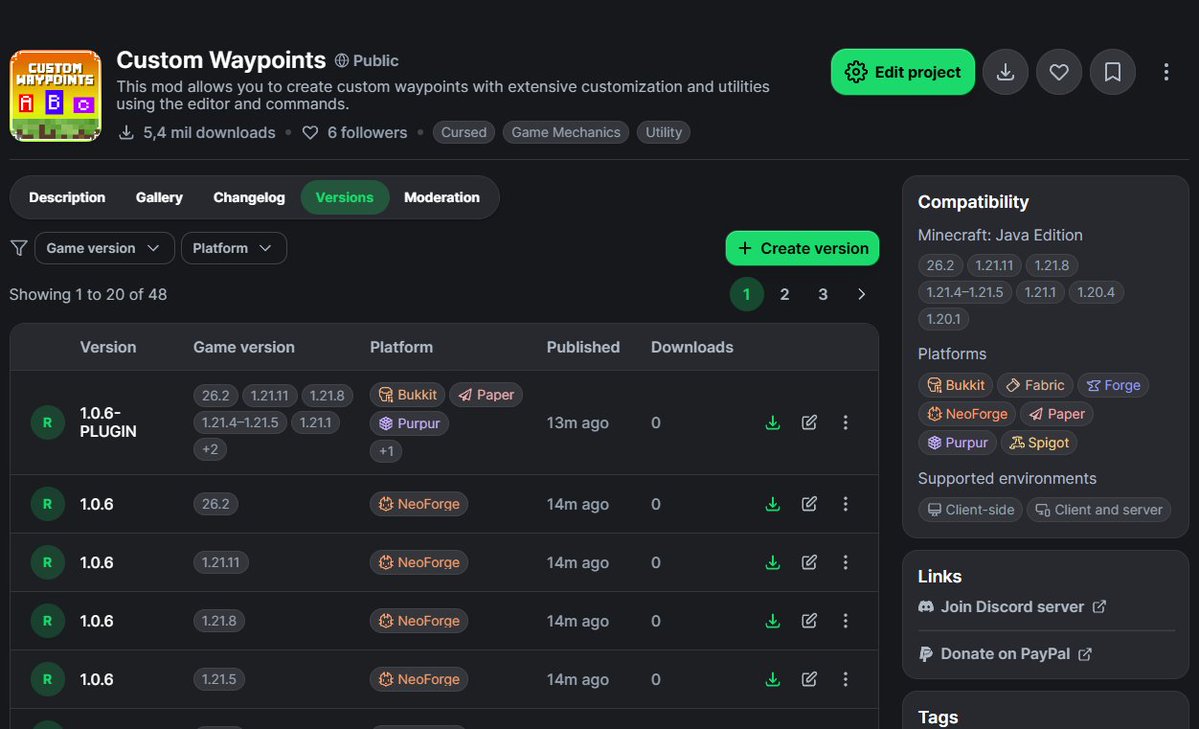Click the next page chevron arrow
Image resolution: width=1199 pixels, height=729 pixels.
point(861,295)
